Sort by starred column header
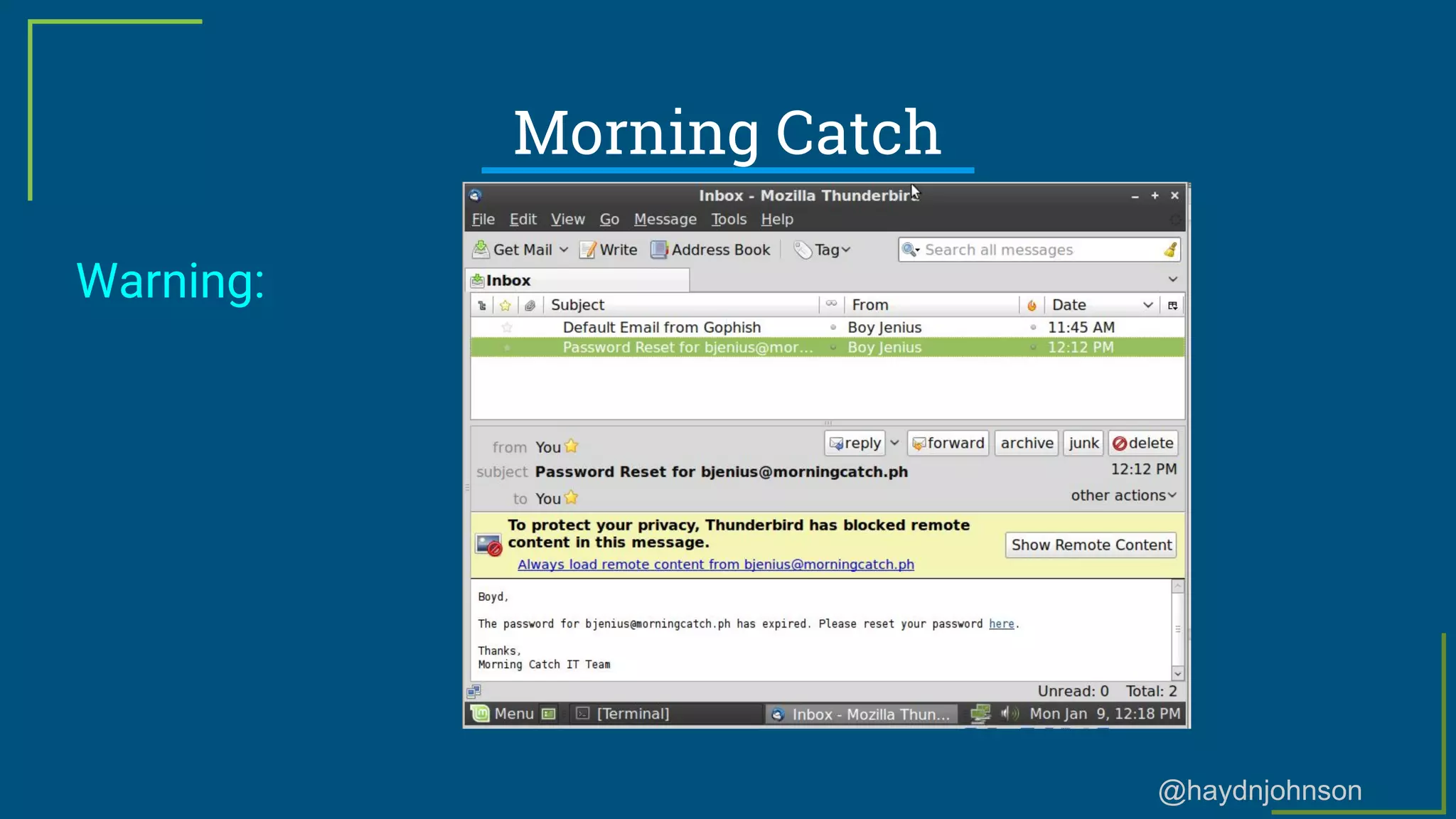This screenshot has width=1456, height=819. 505,305
